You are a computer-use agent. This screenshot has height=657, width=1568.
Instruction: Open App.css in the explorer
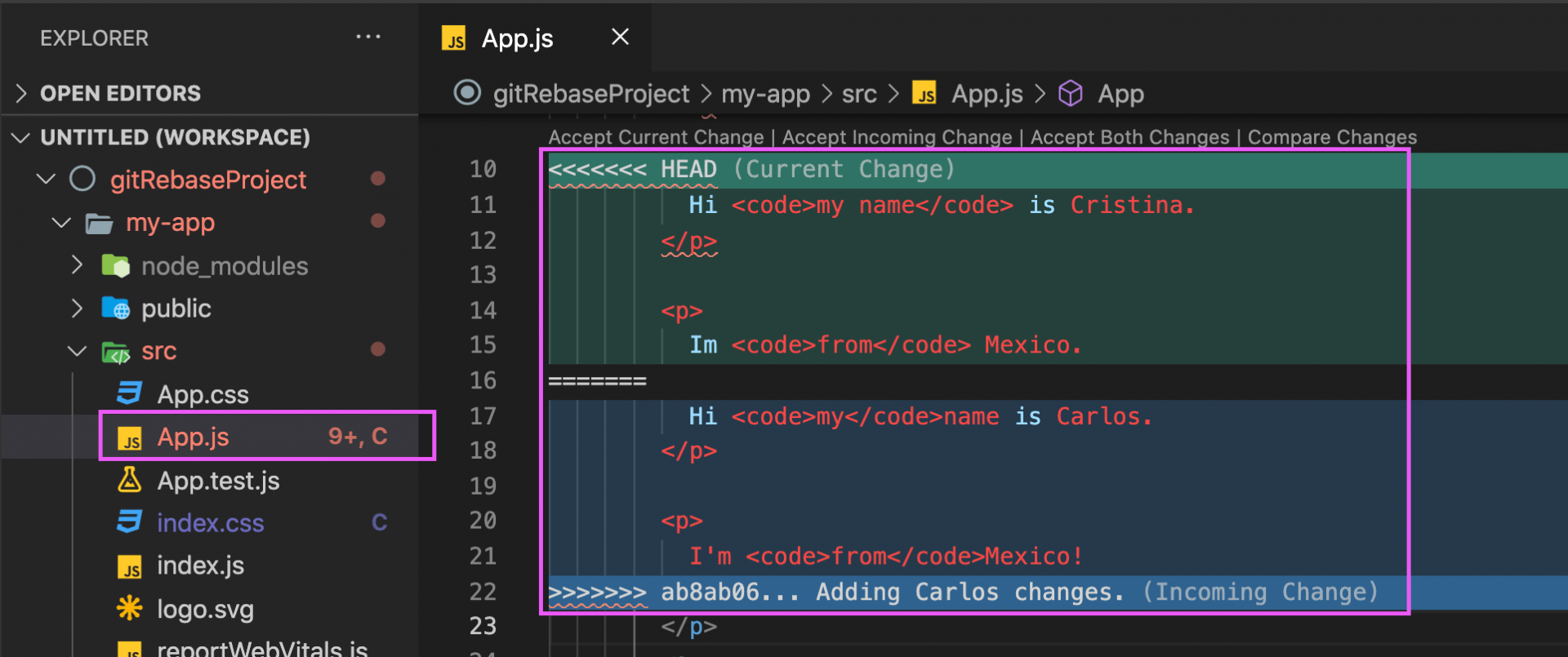coord(203,394)
